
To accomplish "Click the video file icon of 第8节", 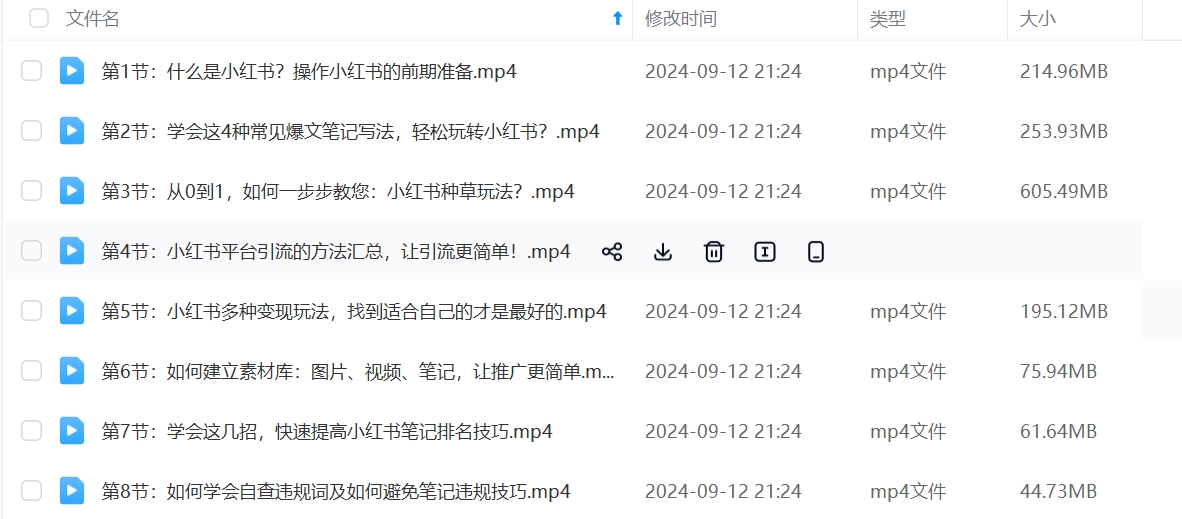I will pyautogui.click(x=72, y=492).
